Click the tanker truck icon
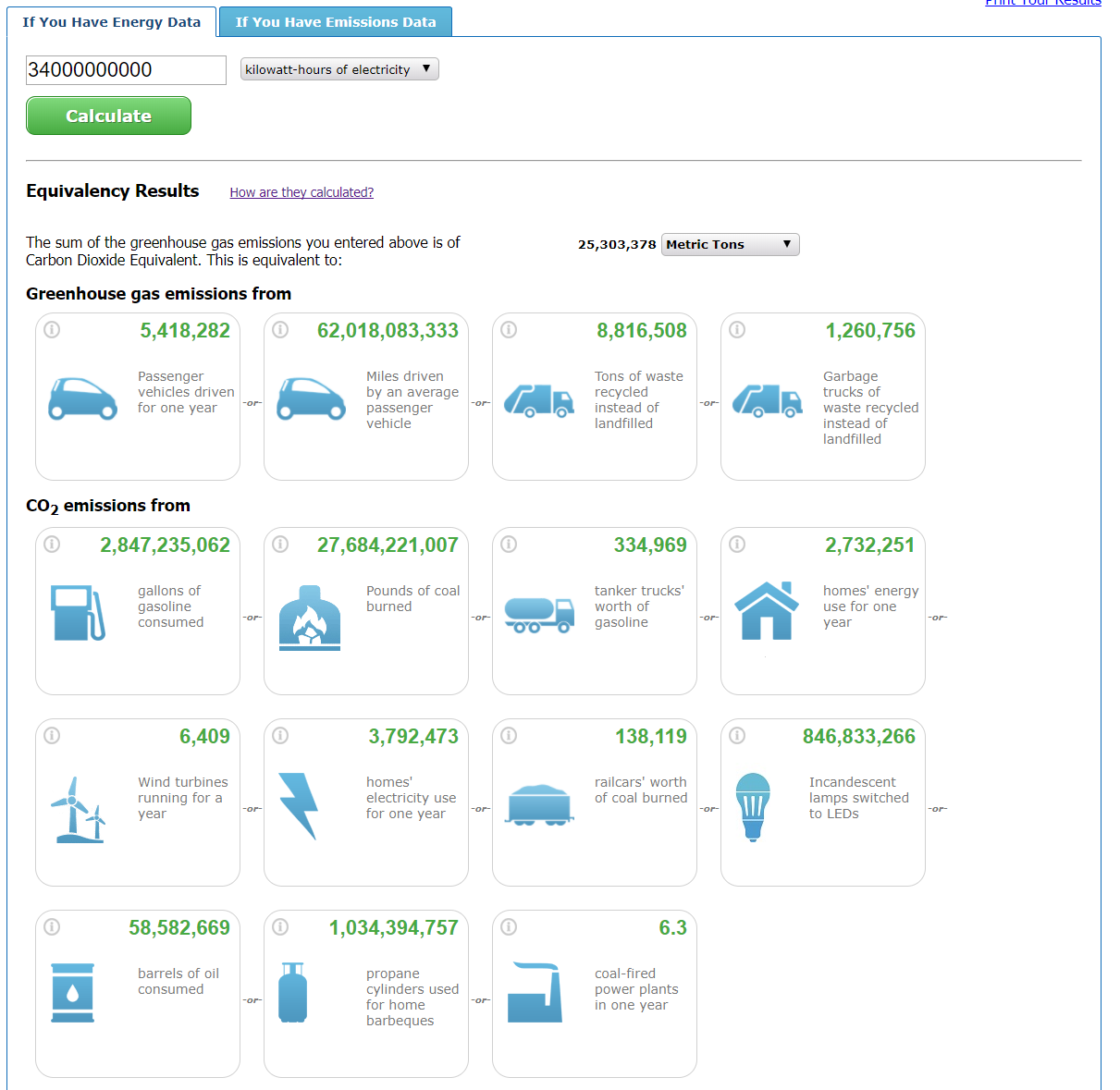This screenshot has height=1090, width=1120. pyautogui.click(x=539, y=614)
